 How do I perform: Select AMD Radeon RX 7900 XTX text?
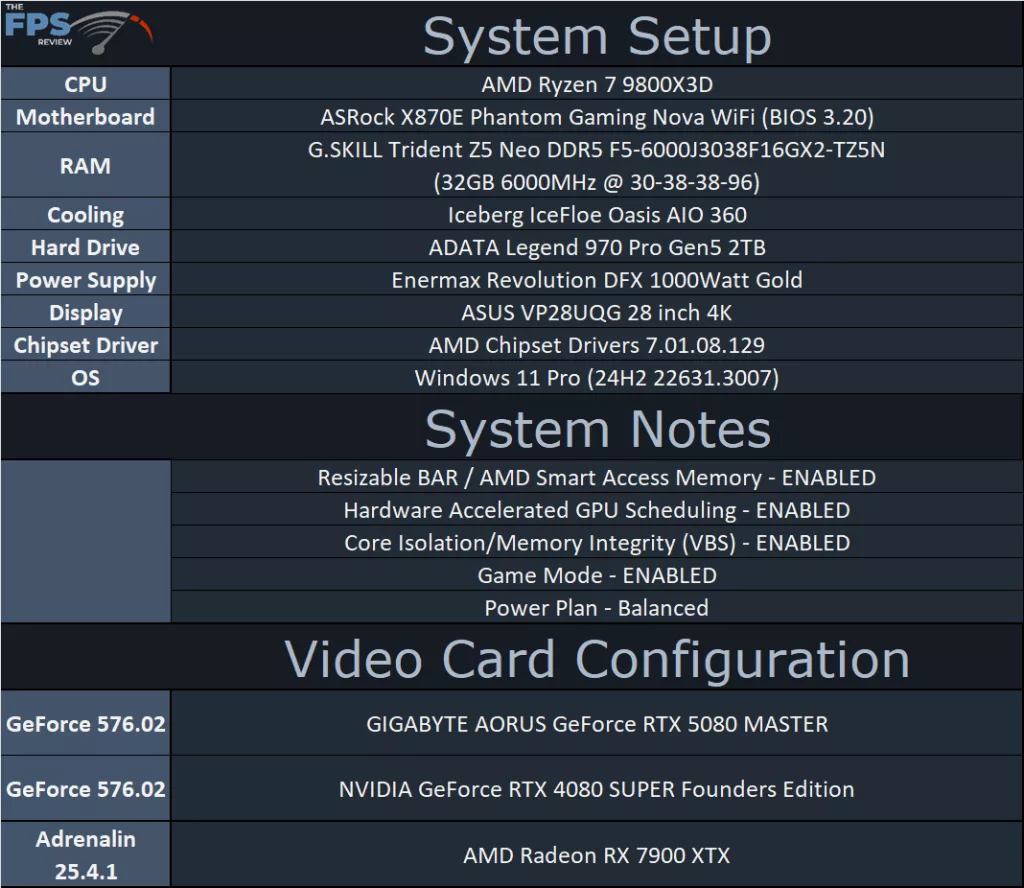(597, 855)
